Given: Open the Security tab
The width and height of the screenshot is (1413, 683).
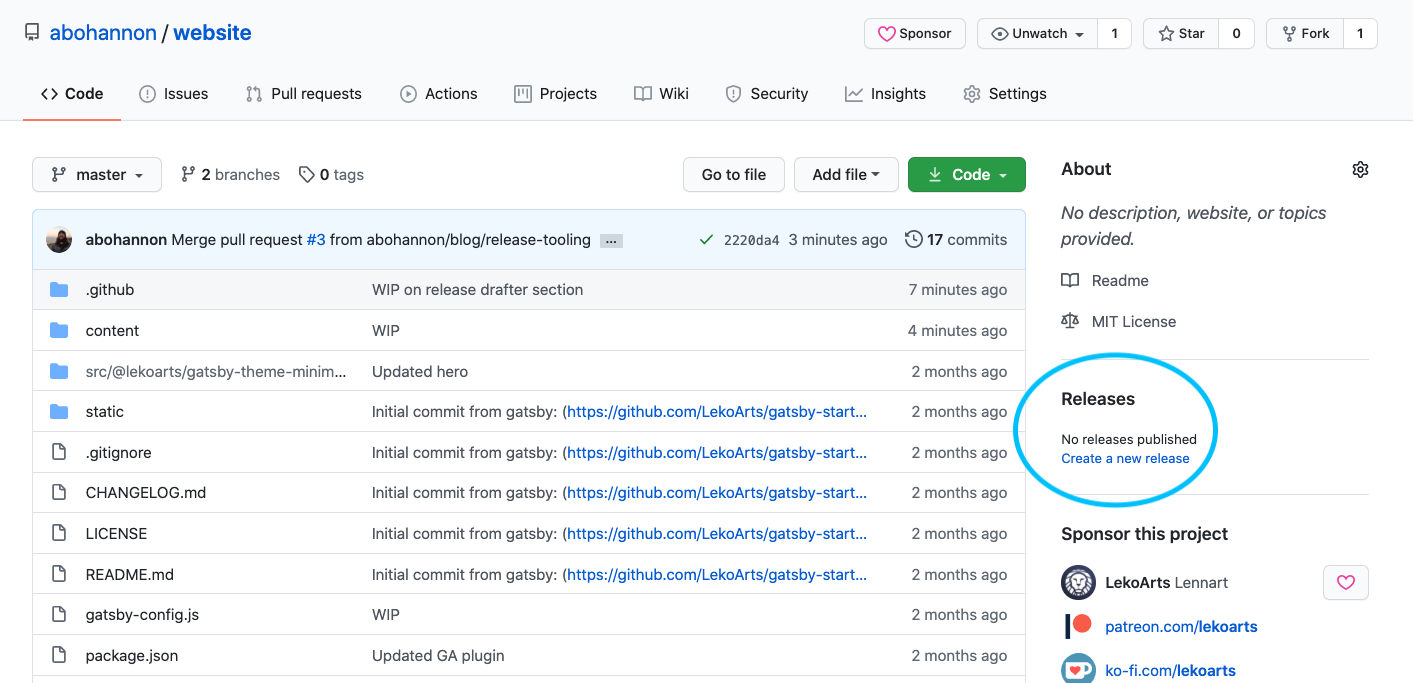Looking at the screenshot, I should coord(766,93).
